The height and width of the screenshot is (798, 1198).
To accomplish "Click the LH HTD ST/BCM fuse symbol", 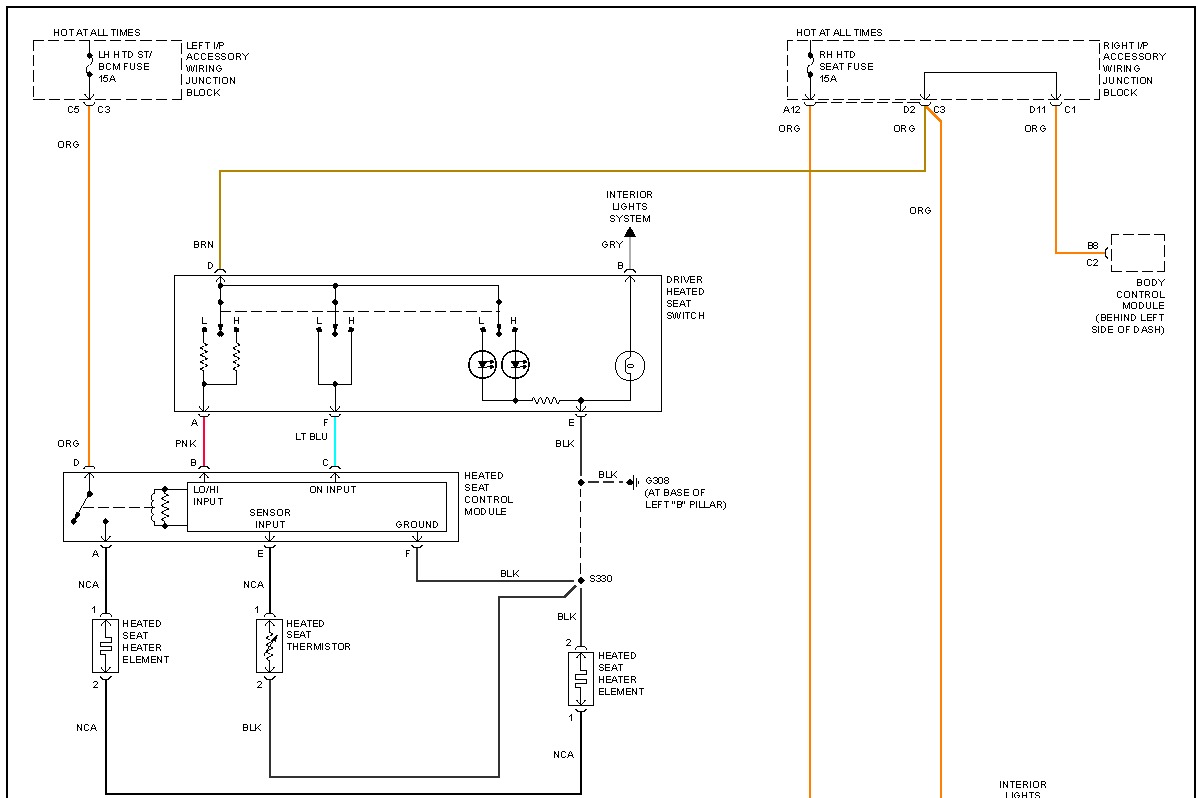I will click(89, 65).
